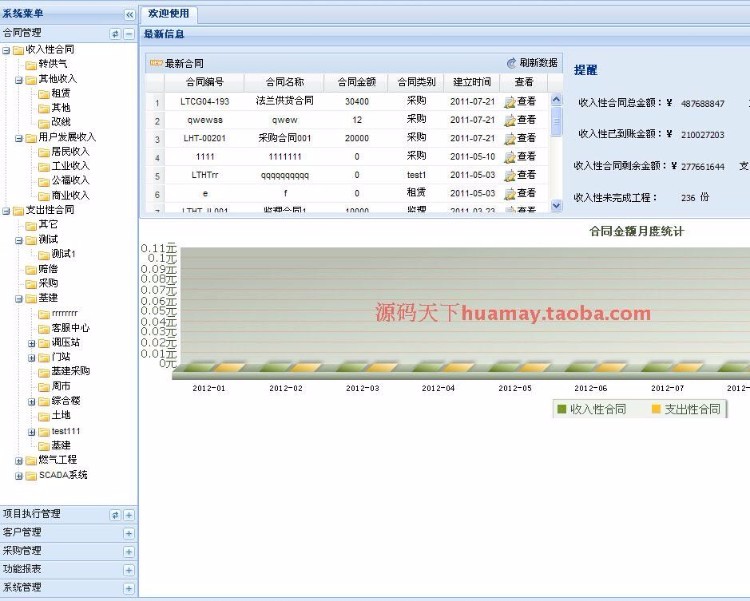The height and width of the screenshot is (601, 750).
Task: Expand the 客户管理 panel with plus
Action: 129,534
